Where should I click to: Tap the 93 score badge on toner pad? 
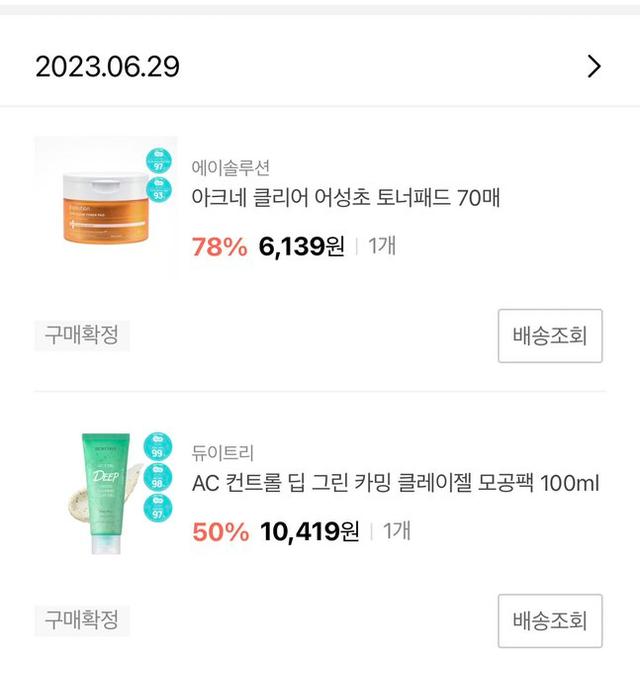click(x=157, y=190)
